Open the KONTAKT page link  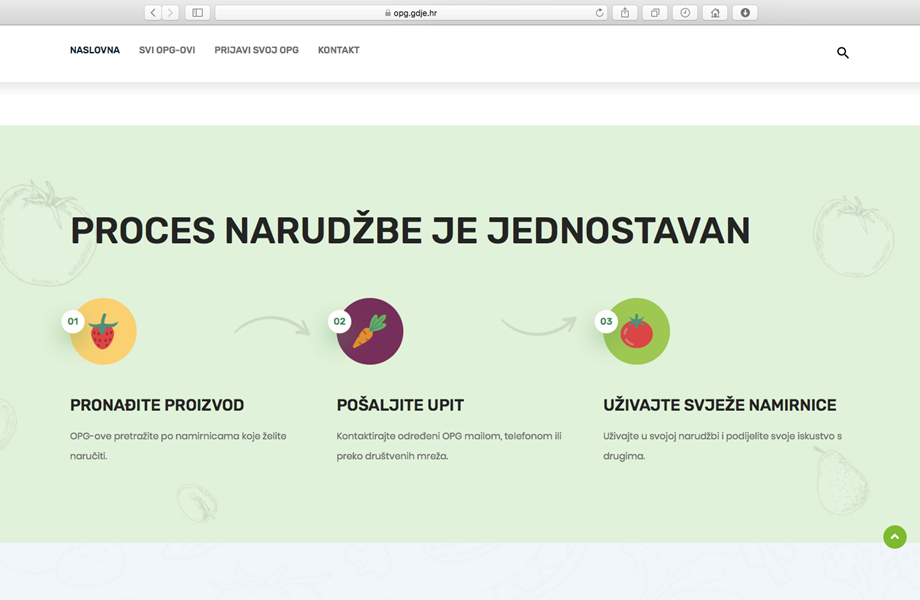339,50
